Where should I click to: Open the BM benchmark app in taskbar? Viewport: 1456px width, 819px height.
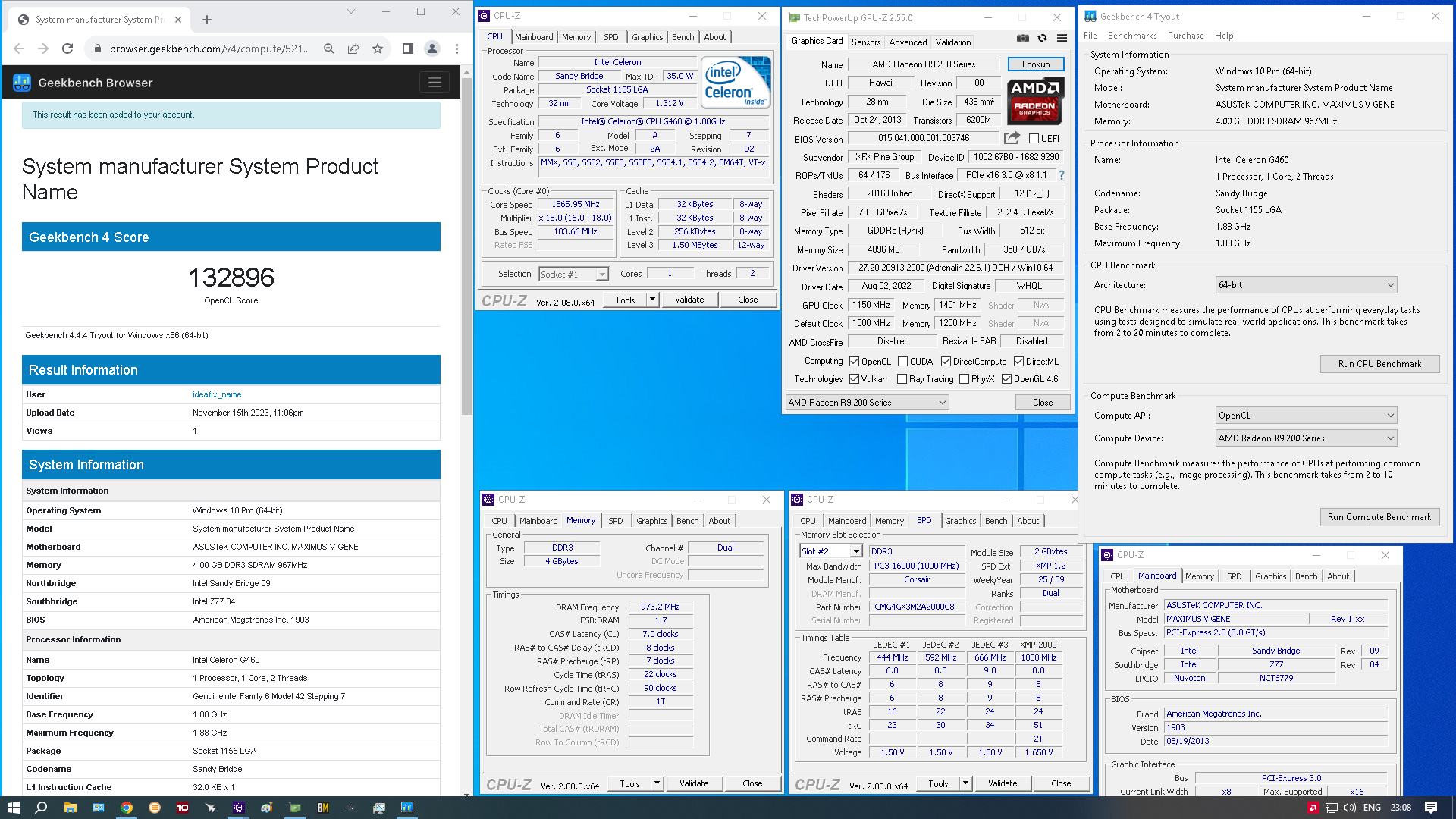click(323, 808)
